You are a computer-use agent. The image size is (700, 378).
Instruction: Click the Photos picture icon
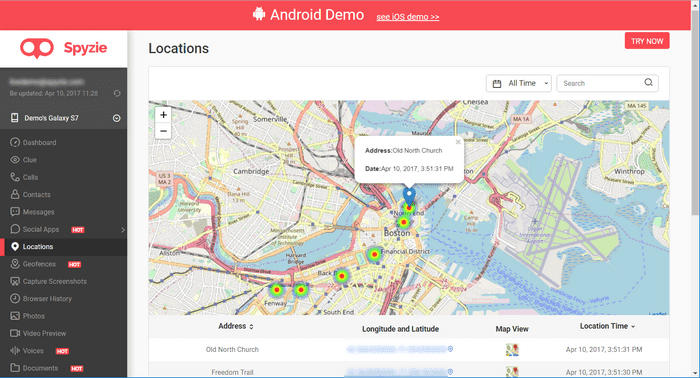point(15,316)
